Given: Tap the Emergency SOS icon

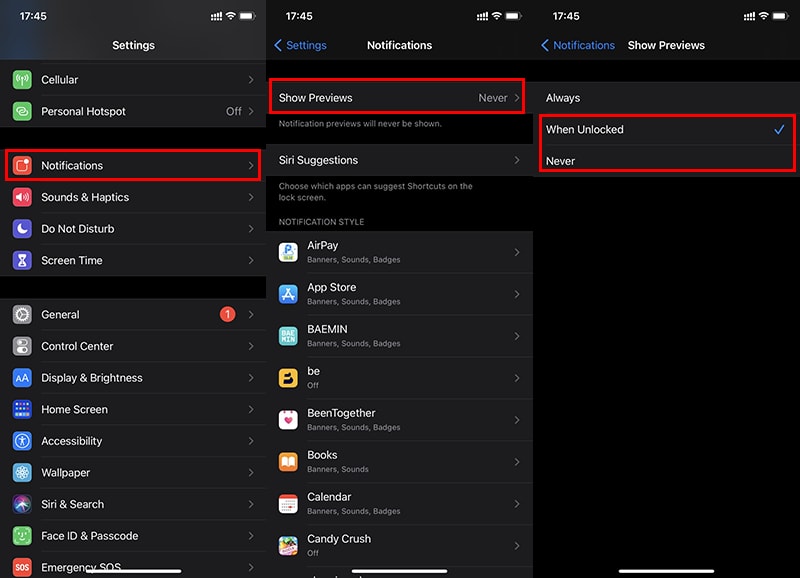Looking at the screenshot, I should click(x=22, y=567).
